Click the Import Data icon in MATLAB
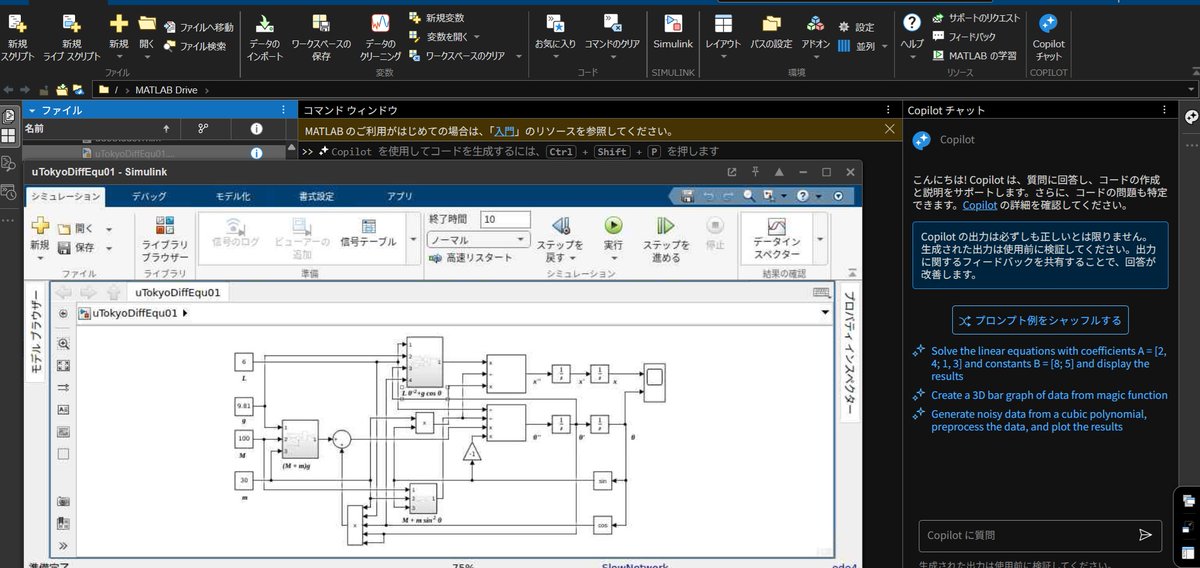Screen dimensions: 1200x568 click(265, 23)
